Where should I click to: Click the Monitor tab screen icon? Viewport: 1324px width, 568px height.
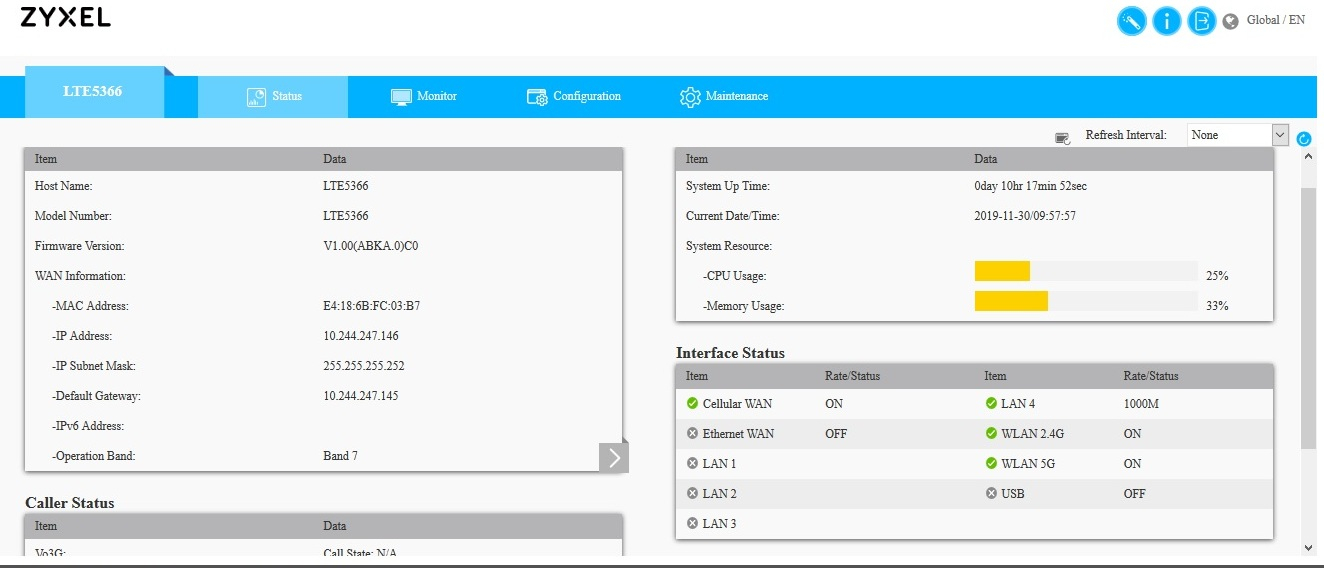pos(401,97)
